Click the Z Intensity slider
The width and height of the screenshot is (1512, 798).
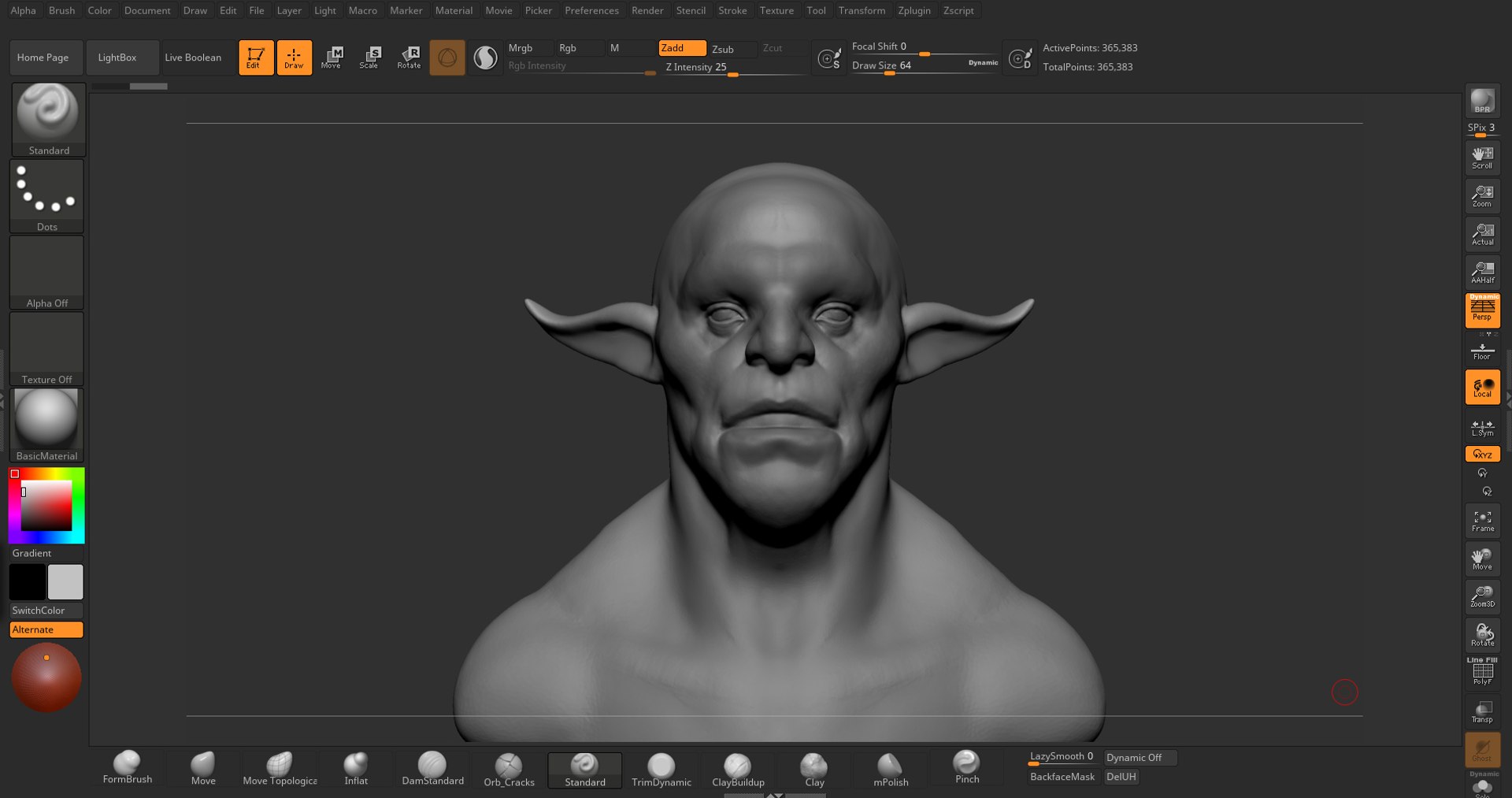click(x=736, y=68)
